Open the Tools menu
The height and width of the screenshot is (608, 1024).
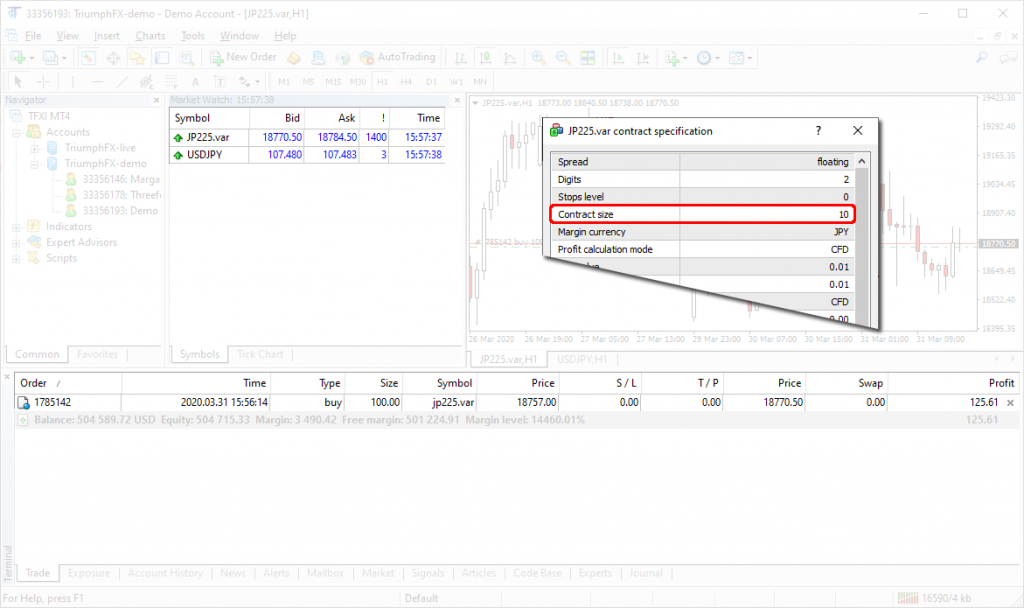(x=193, y=36)
